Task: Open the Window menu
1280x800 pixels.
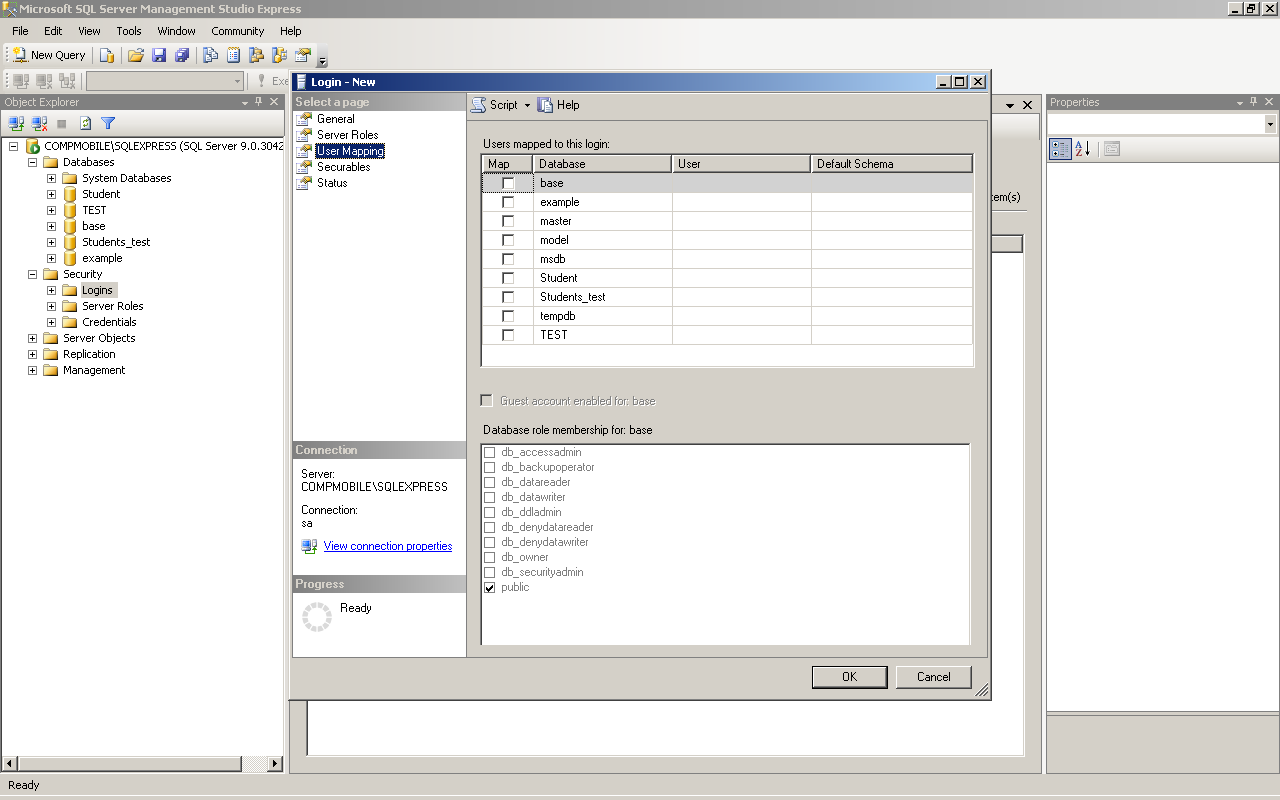Action: click(177, 31)
